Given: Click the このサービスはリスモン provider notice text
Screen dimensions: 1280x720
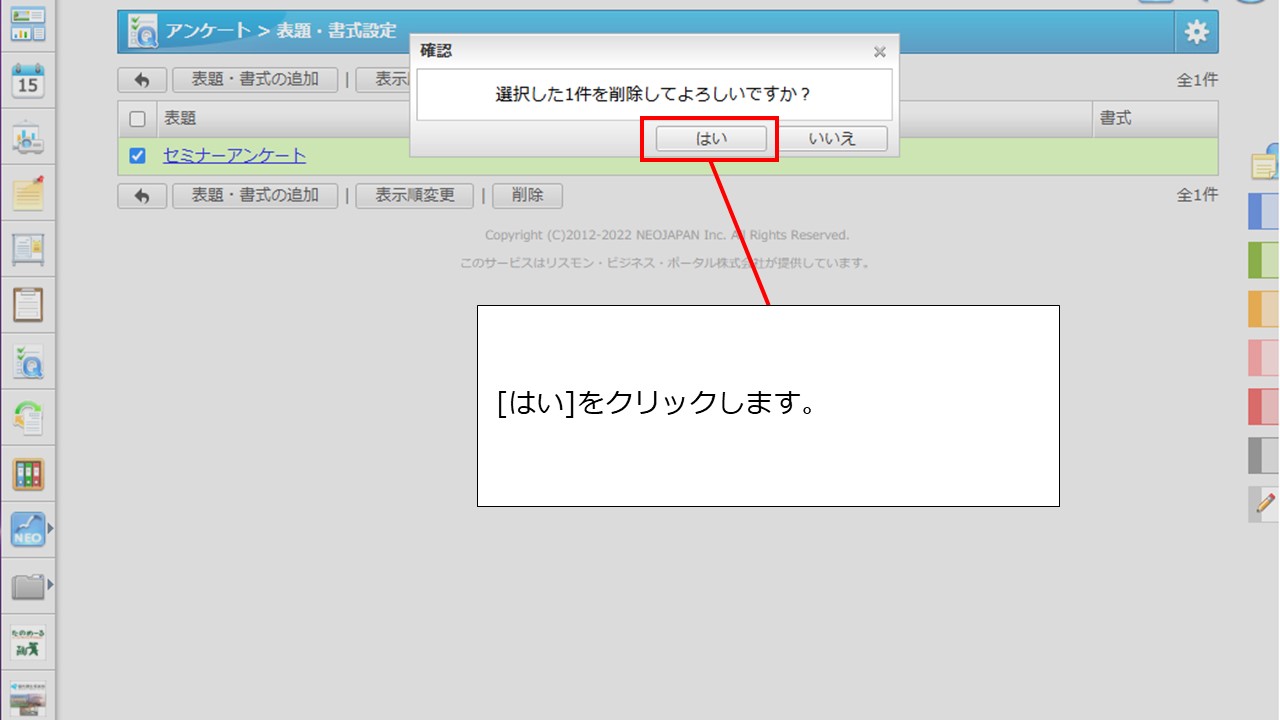Looking at the screenshot, I should point(665,264).
